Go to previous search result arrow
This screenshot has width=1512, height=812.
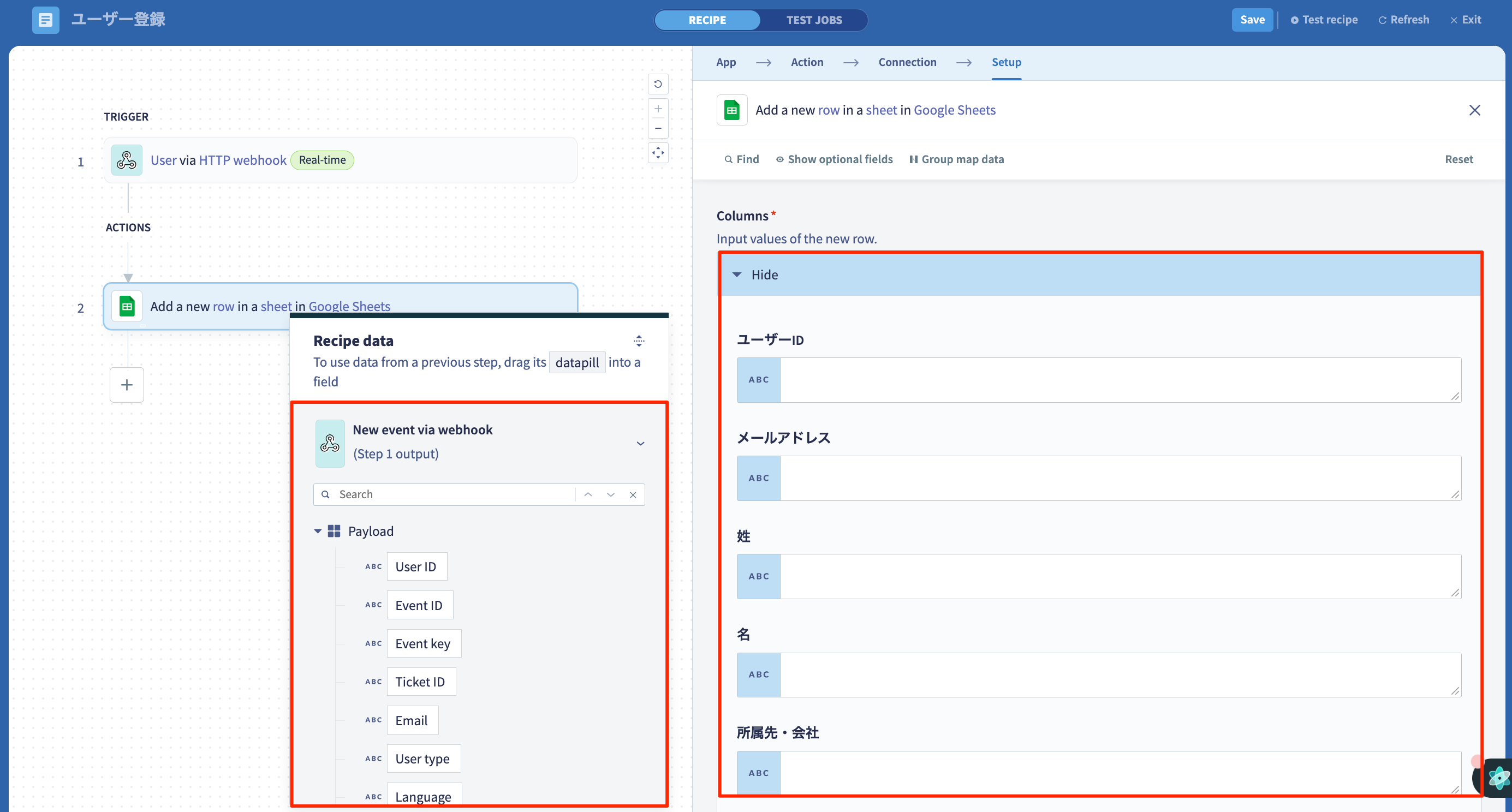tap(587, 494)
